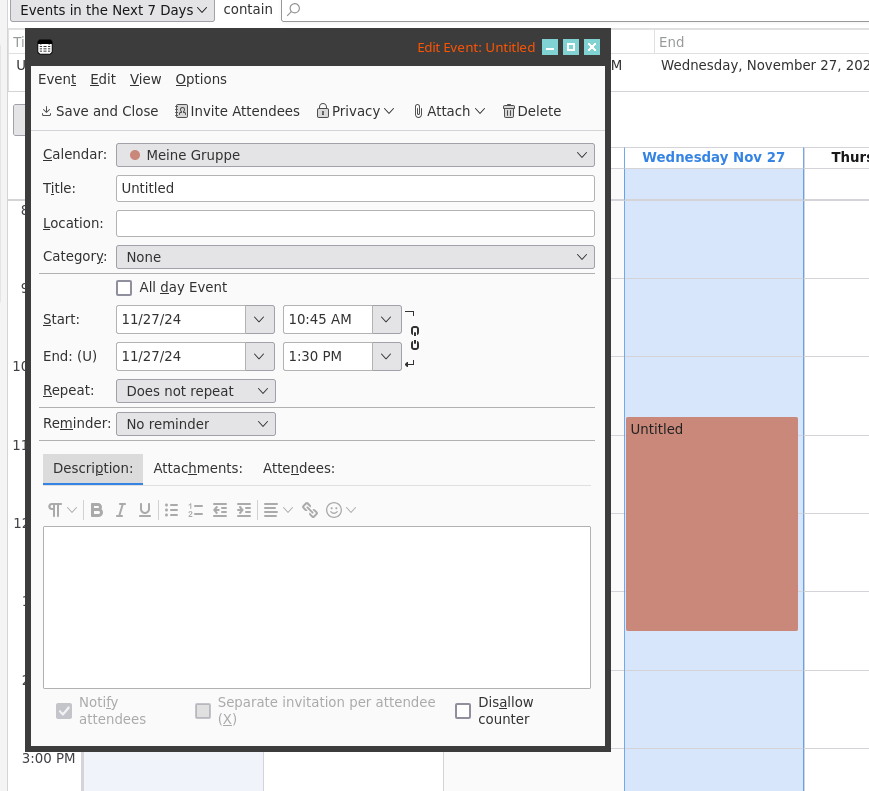The image size is (869, 791).
Task: Click Save and Close
Action: click(99, 111)
